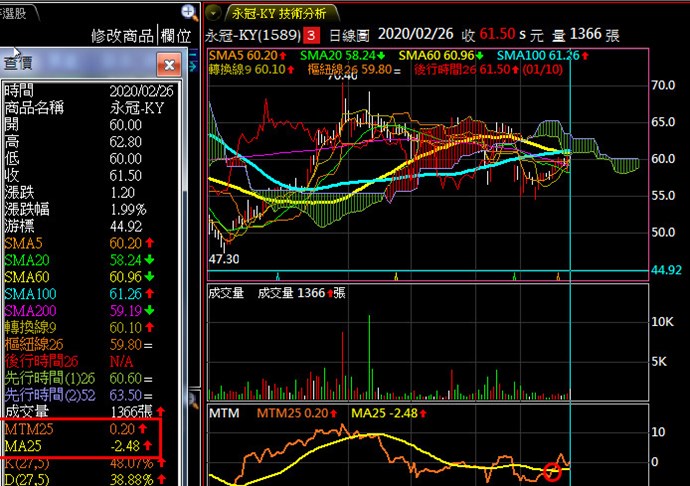
Task: Click the red circle marker on MTM chart
Action: pos(552,471)
